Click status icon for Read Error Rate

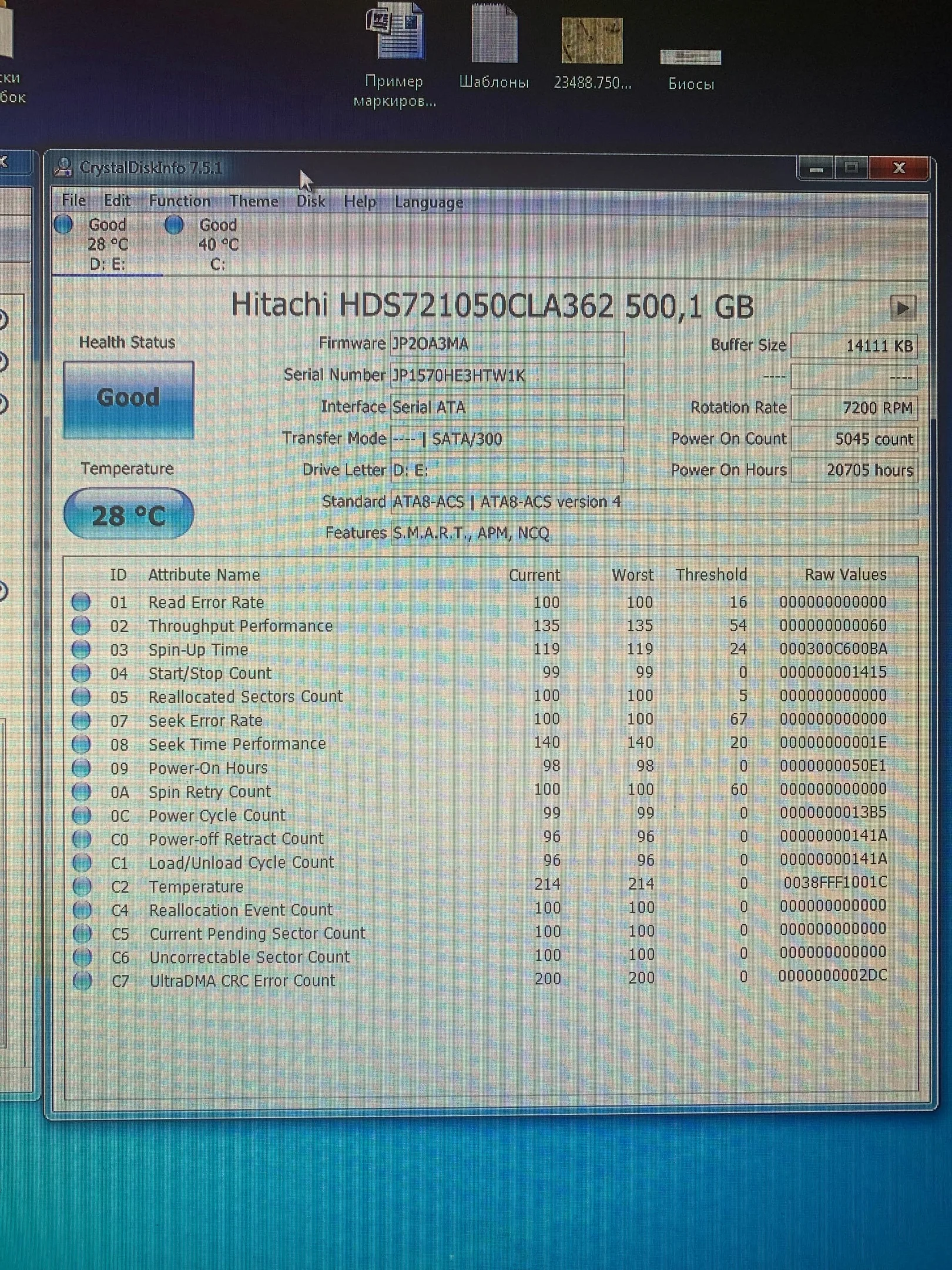(81, 602)
